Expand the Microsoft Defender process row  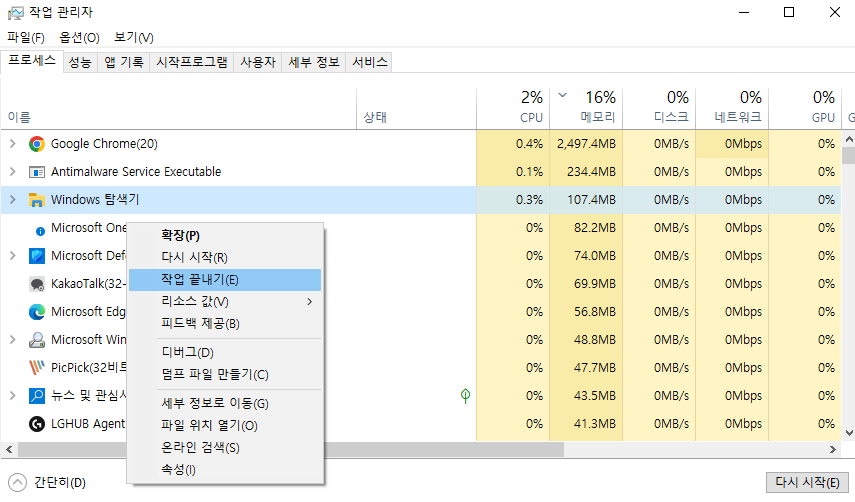(x=13, y=256)
